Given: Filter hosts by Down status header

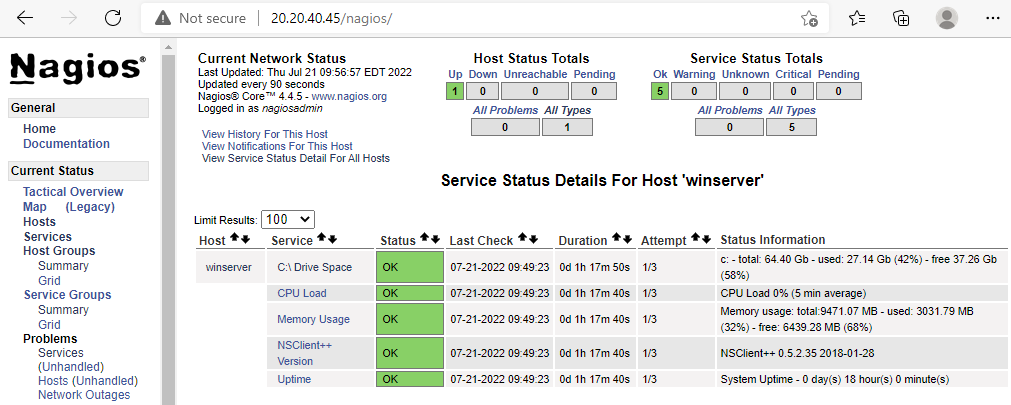Looking at the screenshot, I should click(483, 75).
